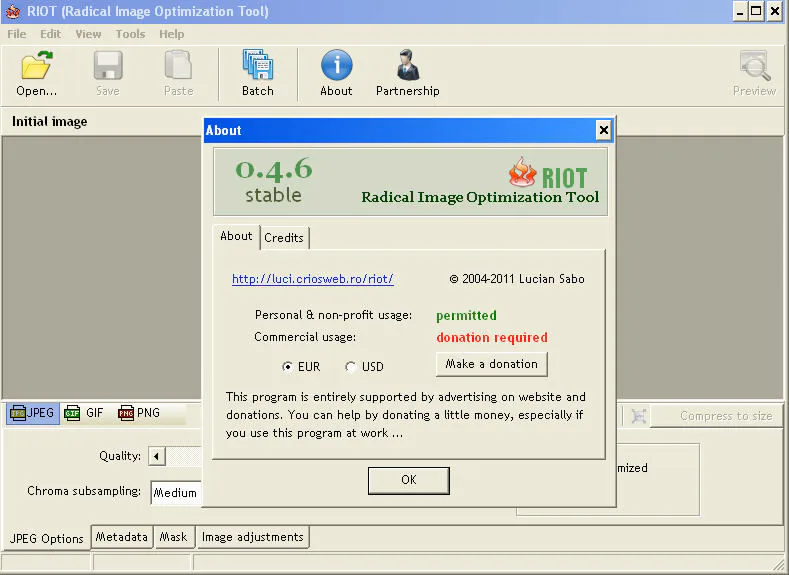Click OK to dismiss the About dialog

(x=409, y=480)
